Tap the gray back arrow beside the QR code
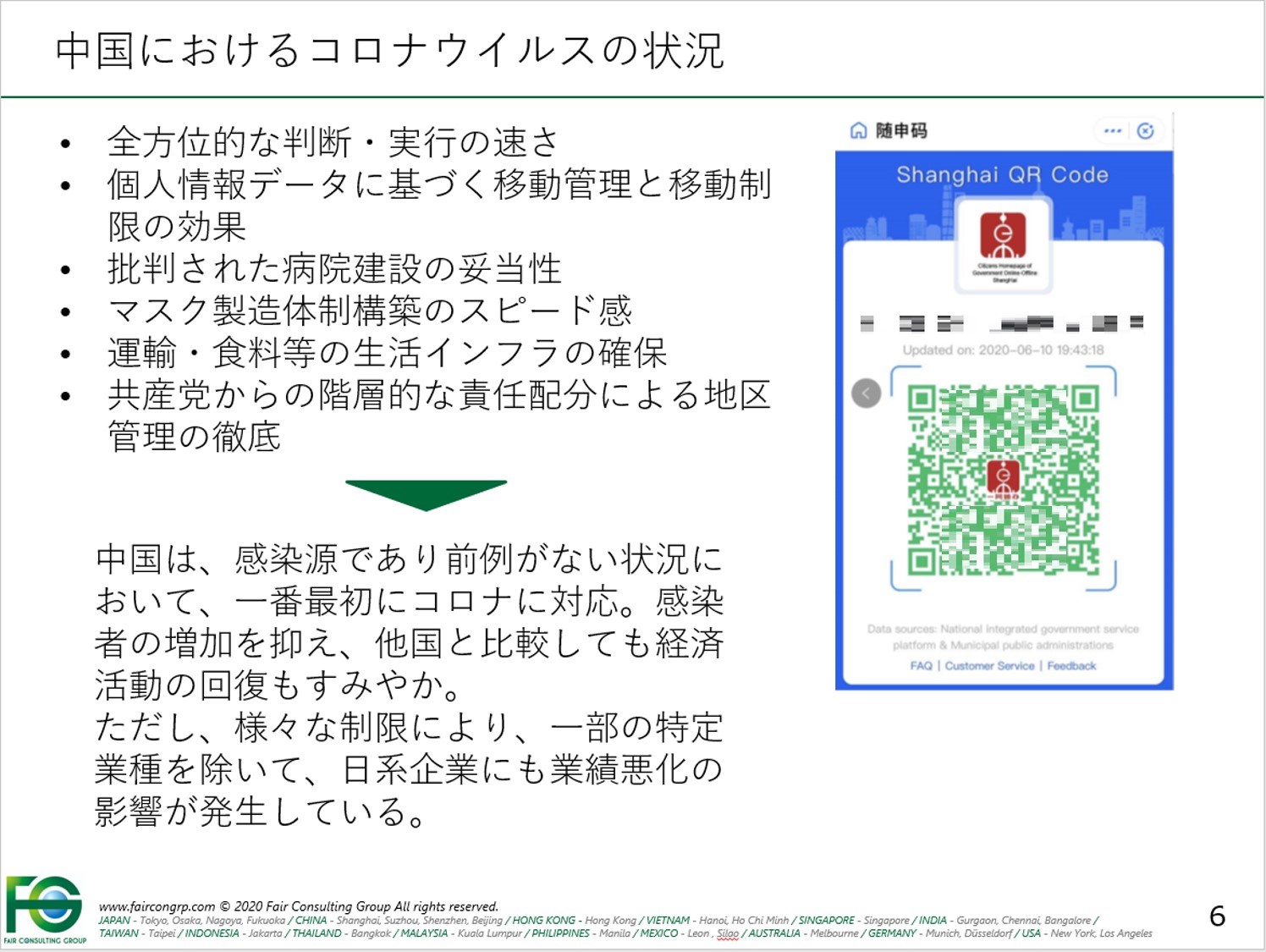1266x952 pixels. (866, 393)
